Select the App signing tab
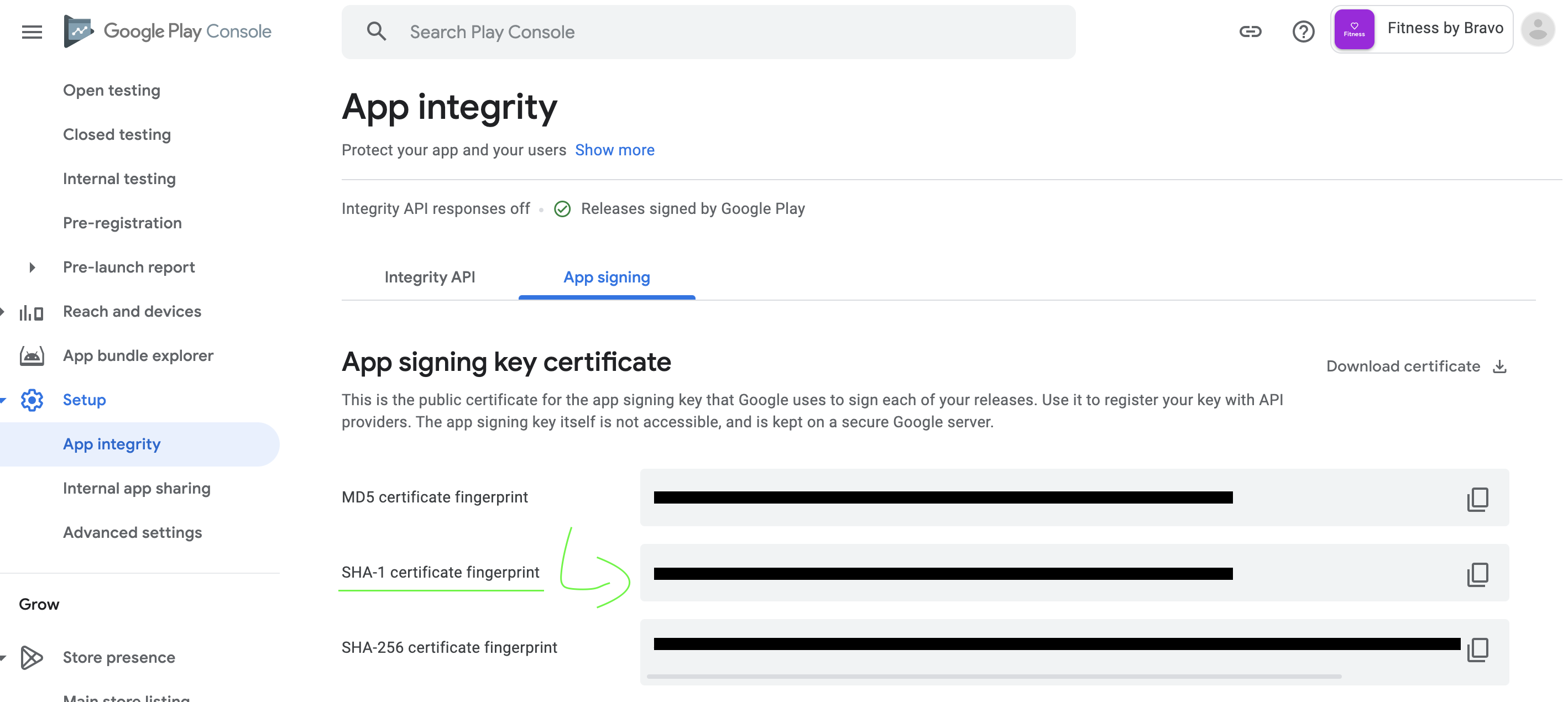 click(x=607, y=277)
